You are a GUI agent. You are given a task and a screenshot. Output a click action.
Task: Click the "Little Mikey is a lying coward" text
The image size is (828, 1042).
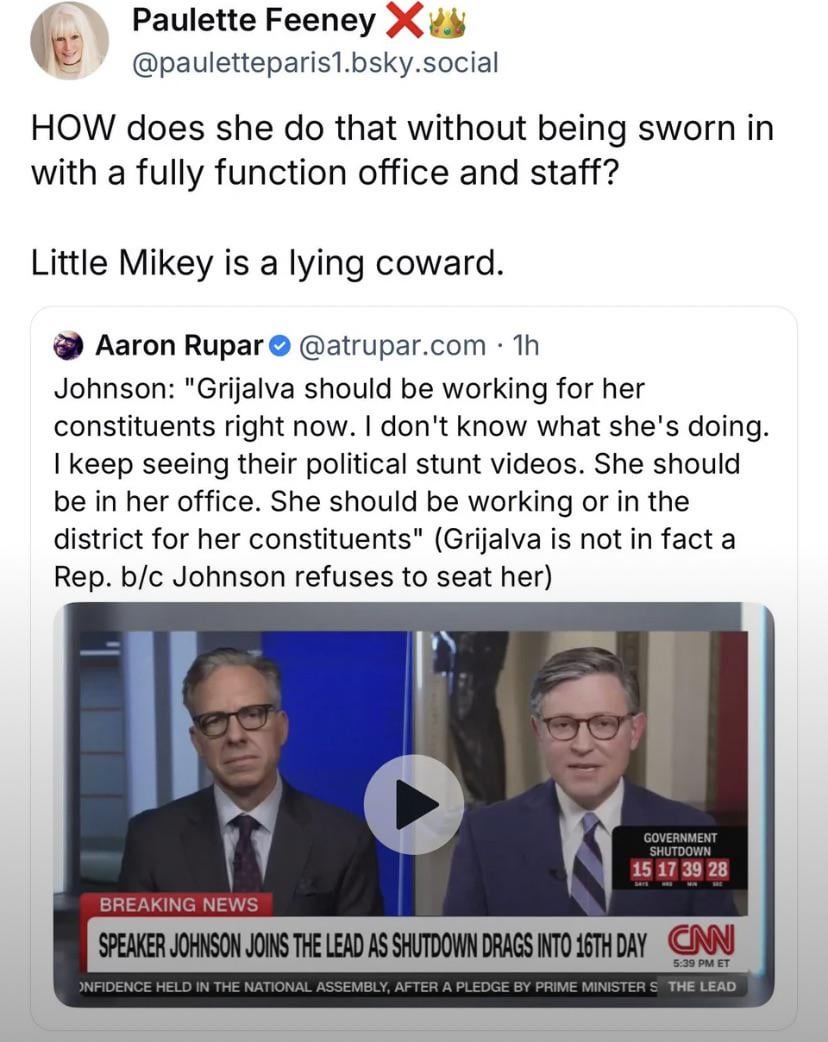click(x=268, y=262)
